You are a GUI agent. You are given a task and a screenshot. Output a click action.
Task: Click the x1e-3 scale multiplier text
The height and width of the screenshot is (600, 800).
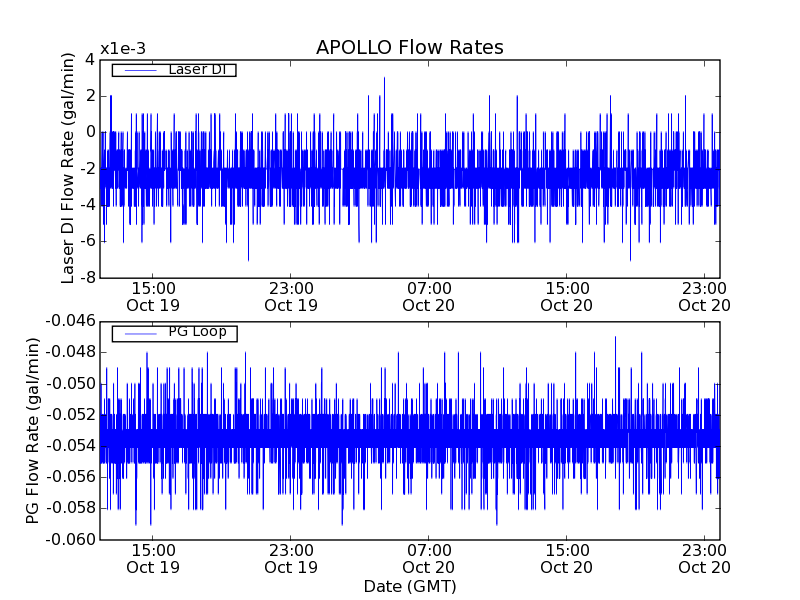pyautogui.click(x=123, y=50)
